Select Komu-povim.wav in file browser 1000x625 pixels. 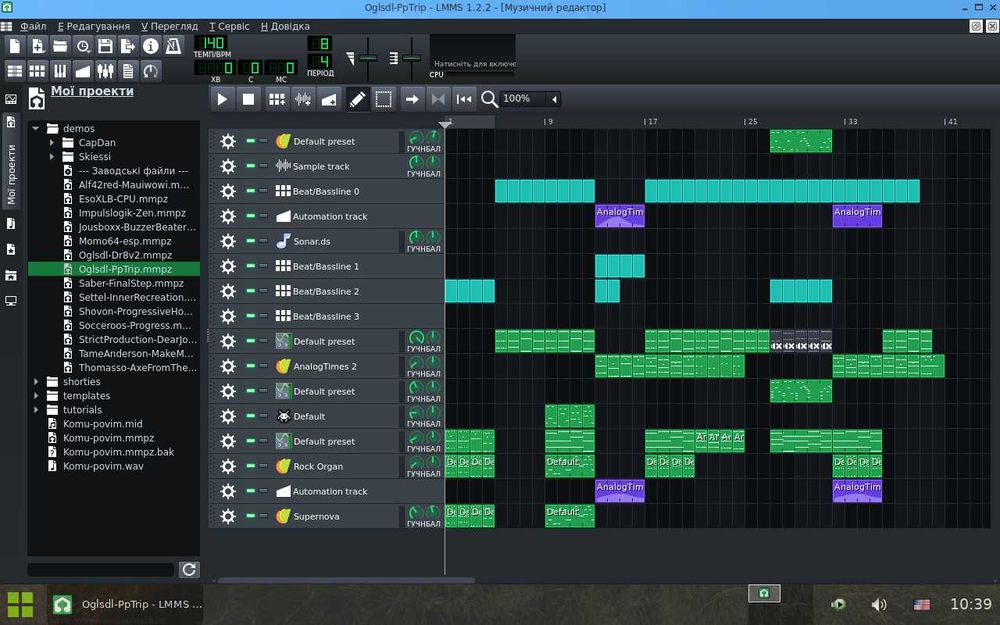pos(103,466)
